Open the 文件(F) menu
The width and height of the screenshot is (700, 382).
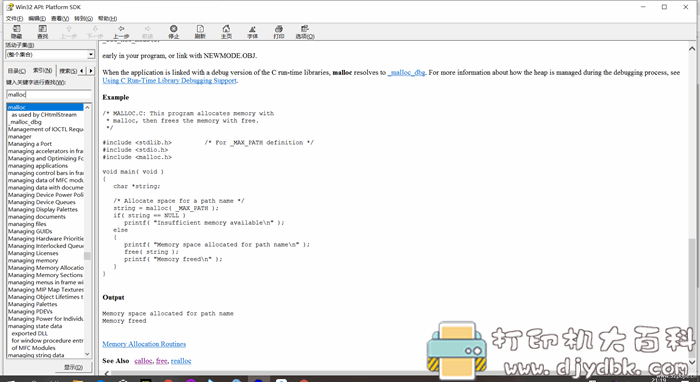coord(14,18)
